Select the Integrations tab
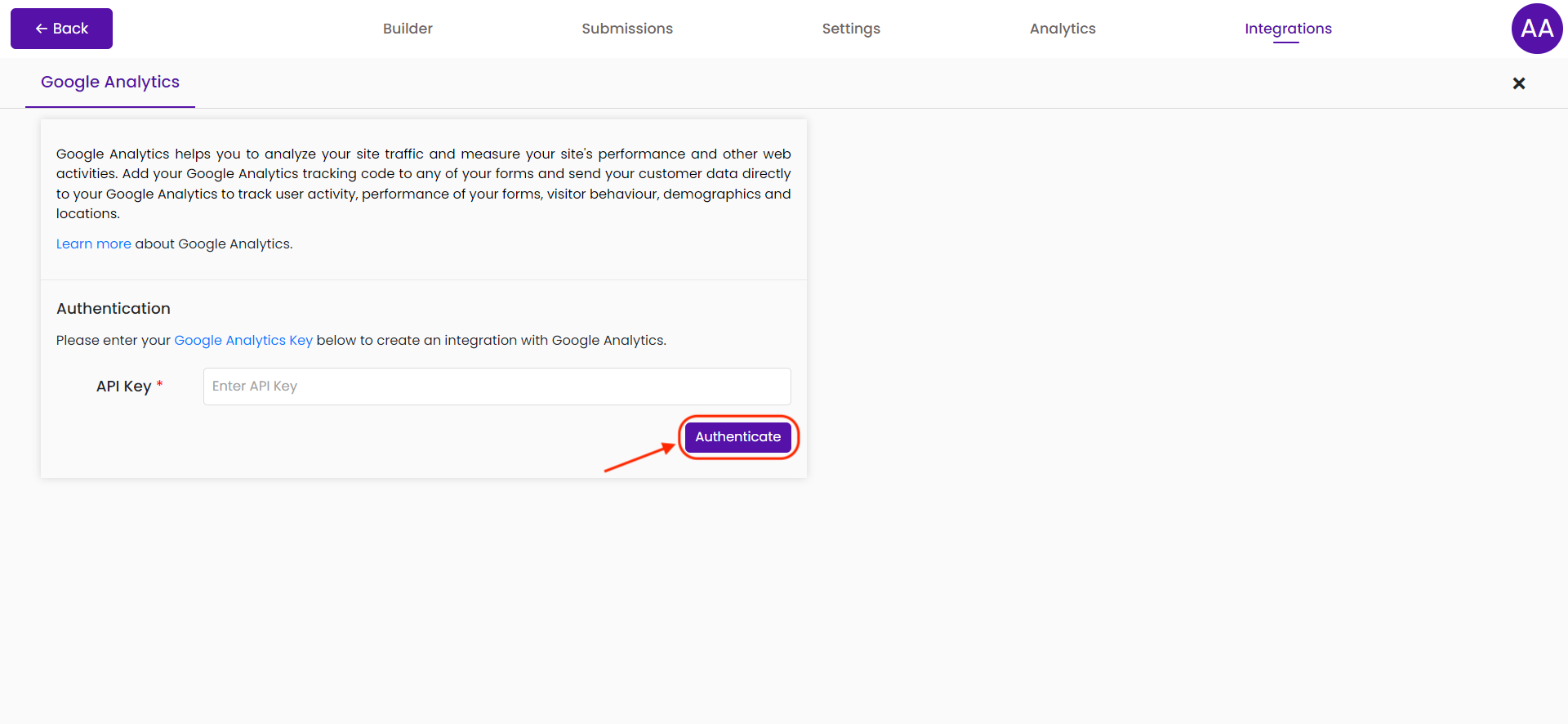Screen dimensions: 1568x724 tap(1288, 29)
